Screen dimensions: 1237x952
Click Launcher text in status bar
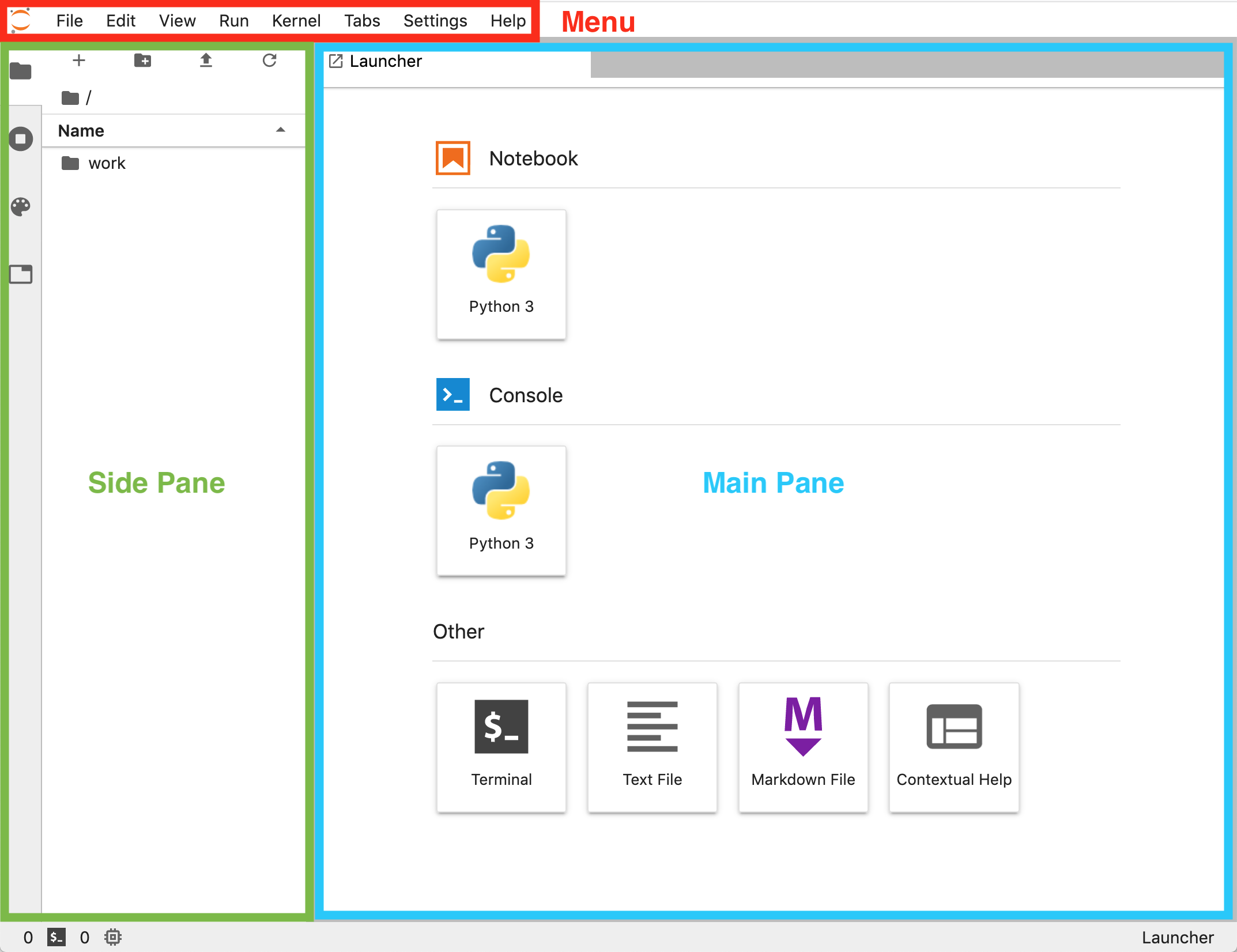point(1178,938)
